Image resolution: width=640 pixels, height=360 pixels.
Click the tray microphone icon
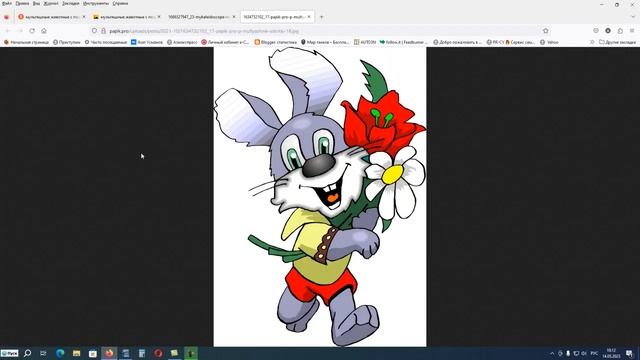tap(568, 353)
